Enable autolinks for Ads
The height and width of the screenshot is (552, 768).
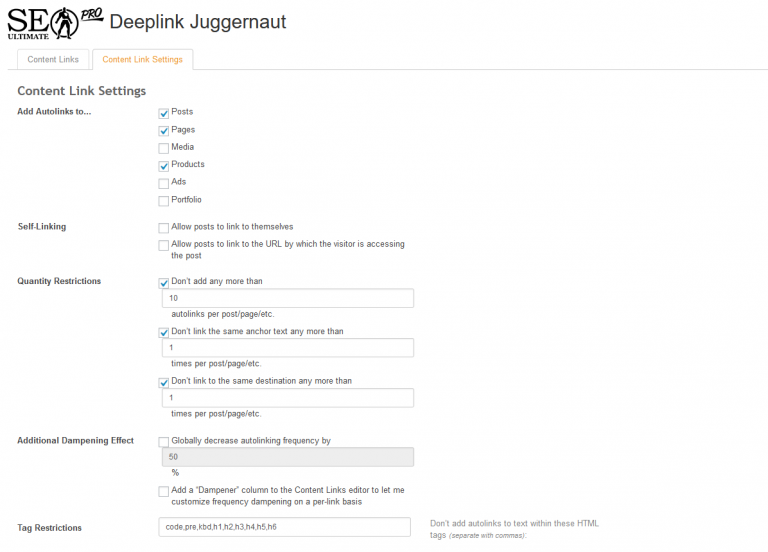pyautogui.click(x=164, y=183)
